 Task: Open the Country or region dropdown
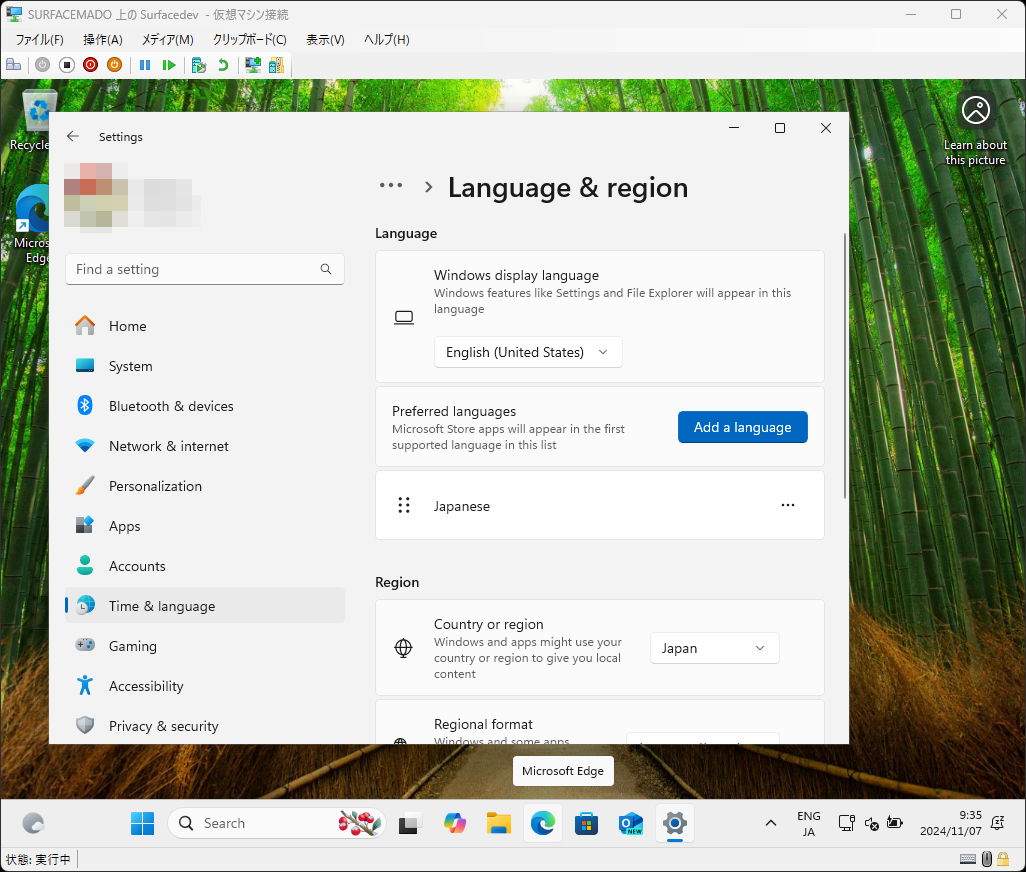[714, 648]
